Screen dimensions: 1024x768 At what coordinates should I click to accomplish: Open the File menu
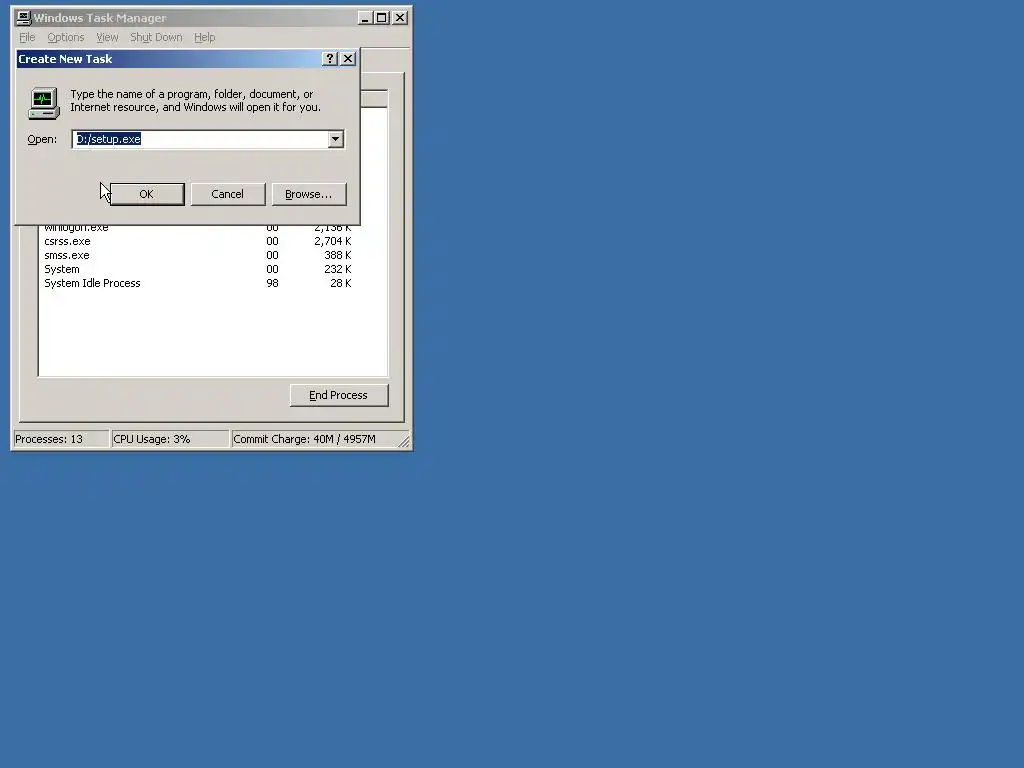[x=27, y=37]
